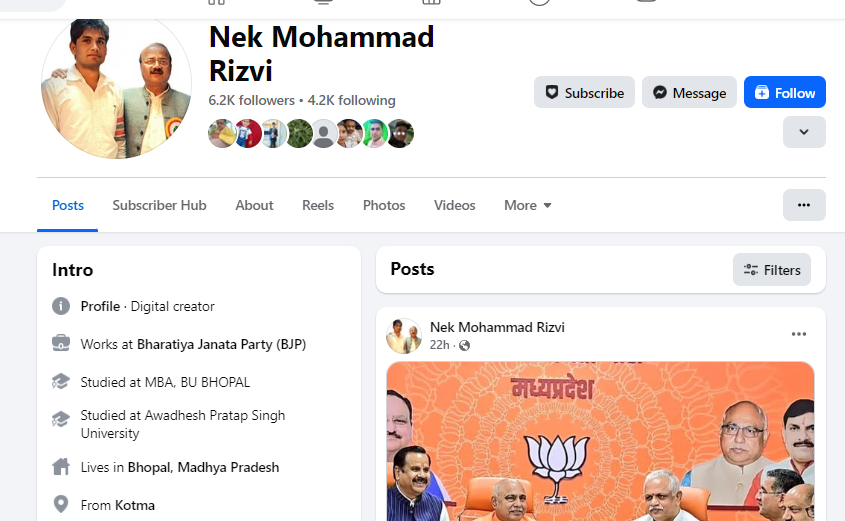845x521 pixels.
Task: Open the More tab dropdown
Action: [528, 205]
